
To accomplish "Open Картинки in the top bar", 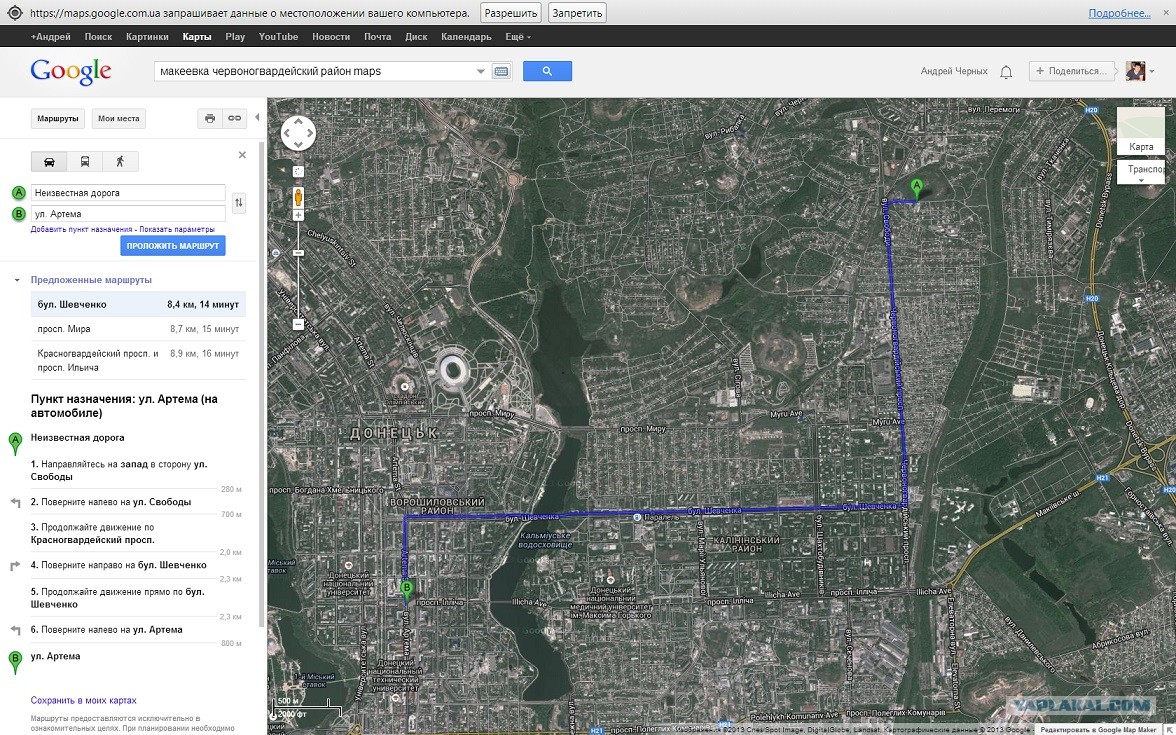I will click(x=147, y=37).
